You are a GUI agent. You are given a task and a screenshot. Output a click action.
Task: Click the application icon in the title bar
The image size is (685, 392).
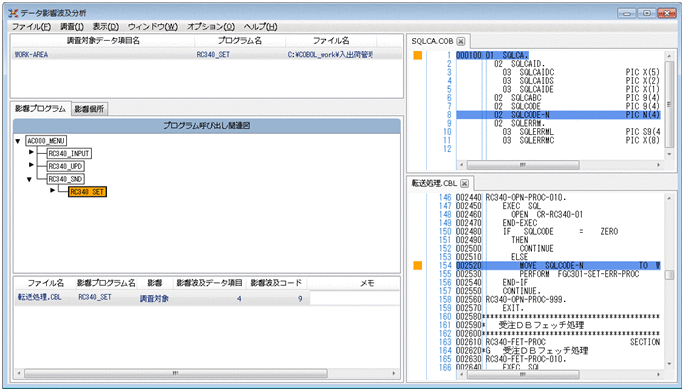[13, 13]
